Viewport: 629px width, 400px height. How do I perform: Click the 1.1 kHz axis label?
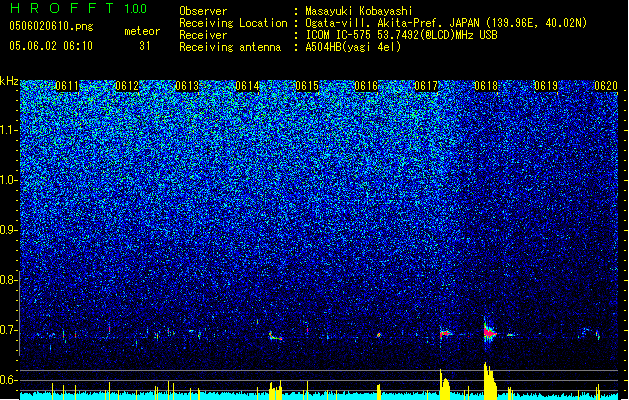pos(9,130)
